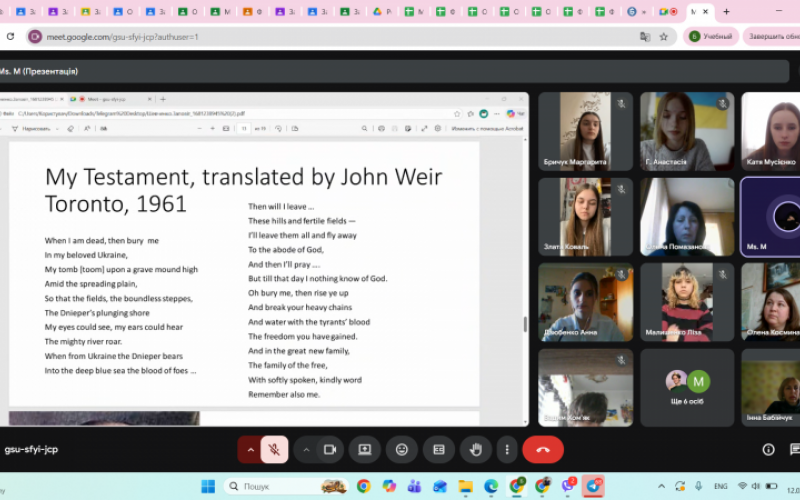This screenshot has height=500, width=800.
Task: Open the emoji reactions button
Action: click(401, 450)
